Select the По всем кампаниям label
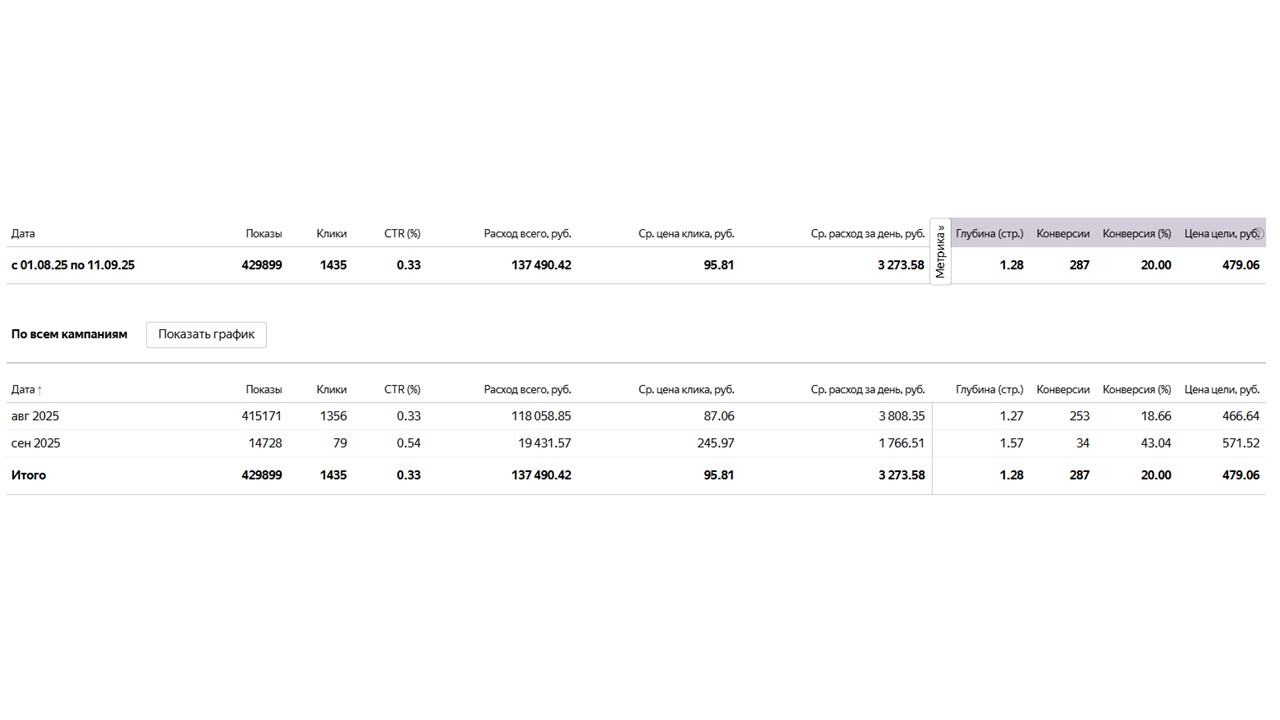Image resolution: width=1280 pixels, height=720 pixels. pyautogui.click(x=69, y=334)
